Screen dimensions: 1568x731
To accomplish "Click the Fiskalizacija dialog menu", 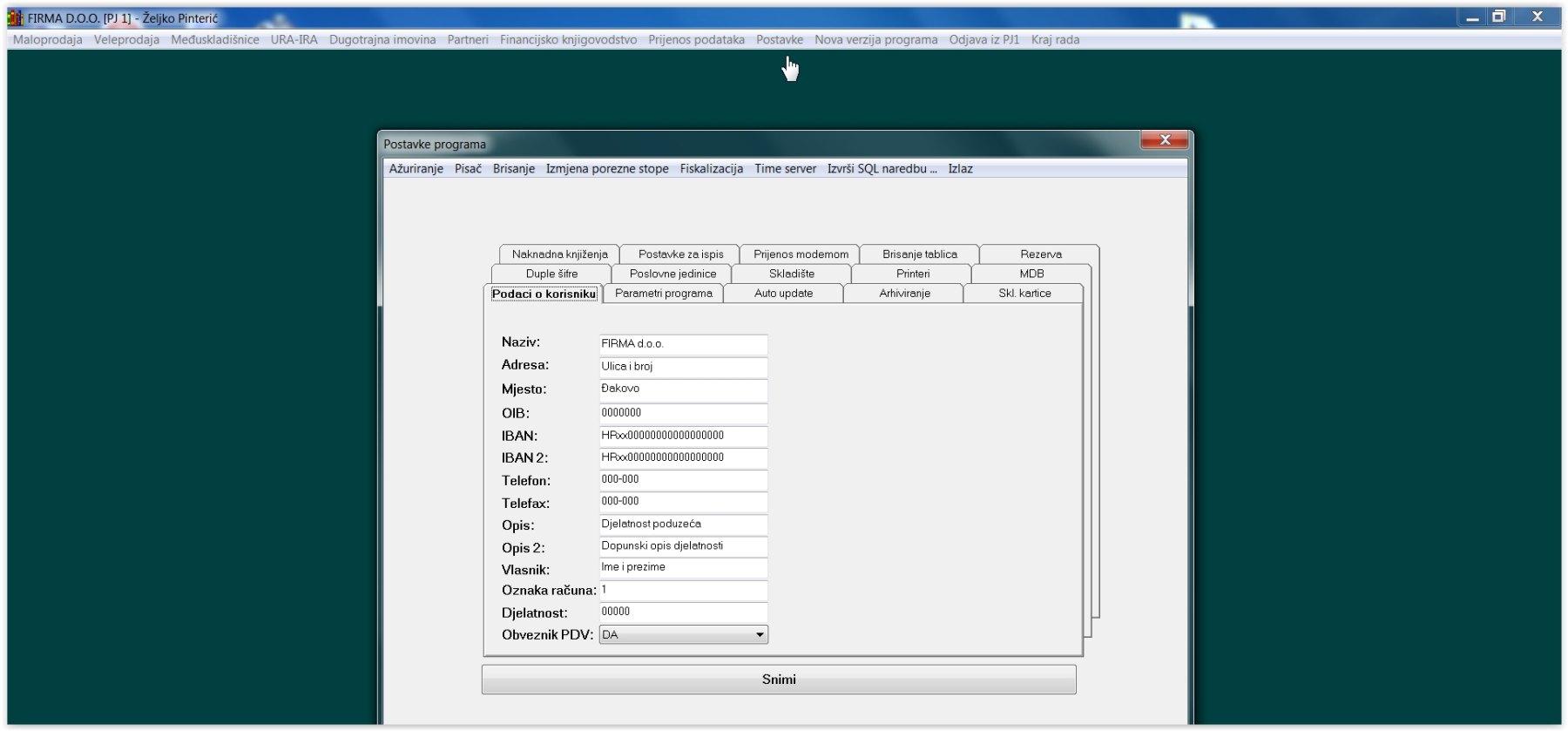I will point(711,169).
